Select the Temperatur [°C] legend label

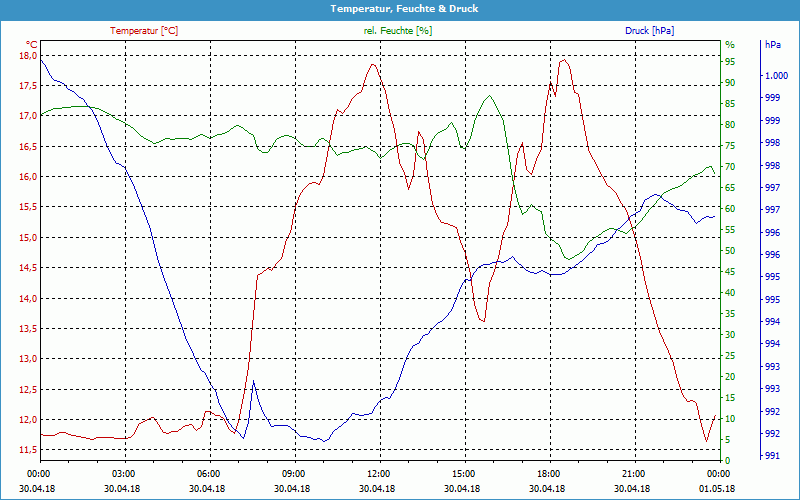pyautogui.click(x=144, y=31)
